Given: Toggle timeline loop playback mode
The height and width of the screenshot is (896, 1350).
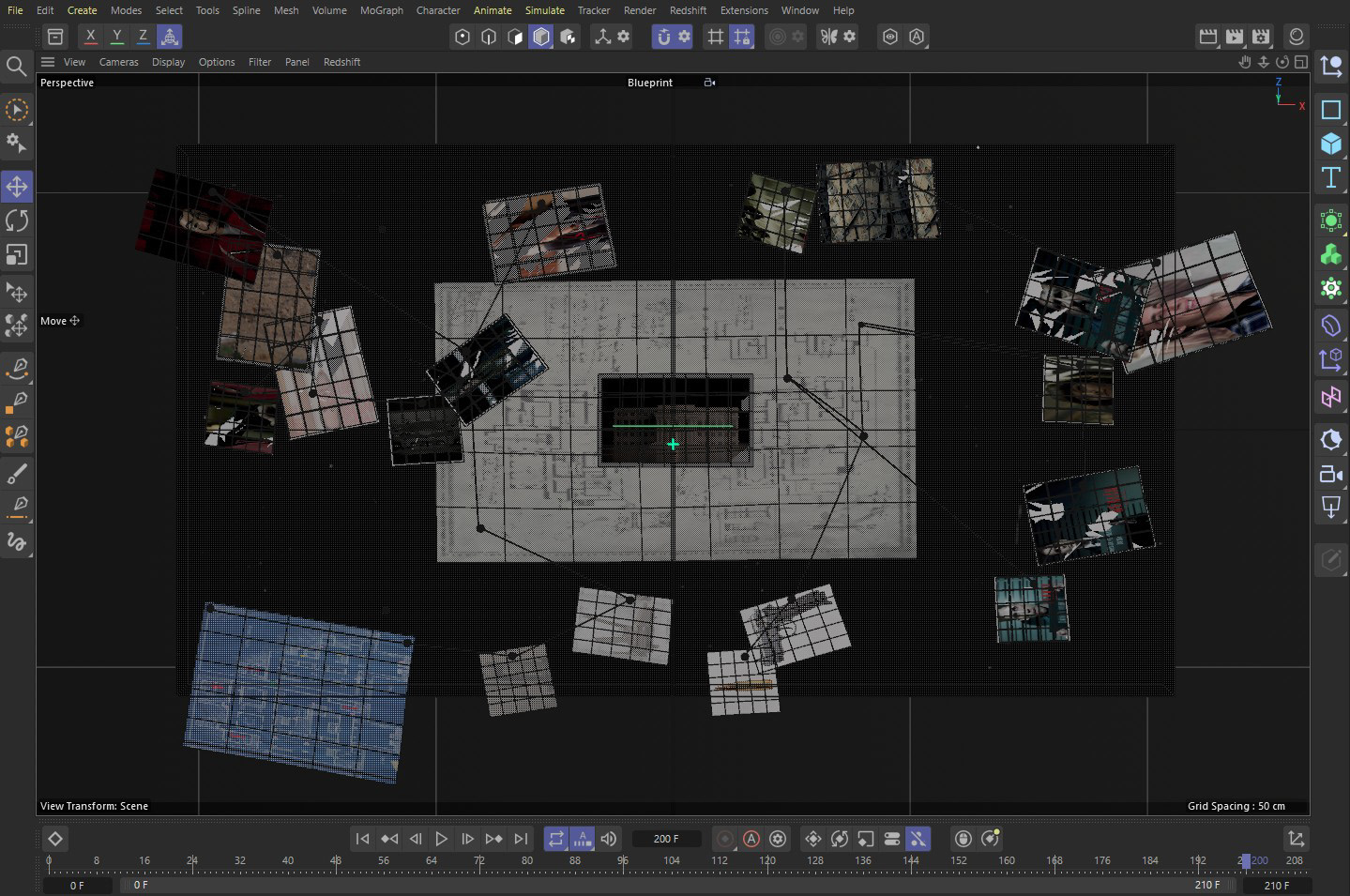Looking at the screenshot, I should click(x=556, y=839).
